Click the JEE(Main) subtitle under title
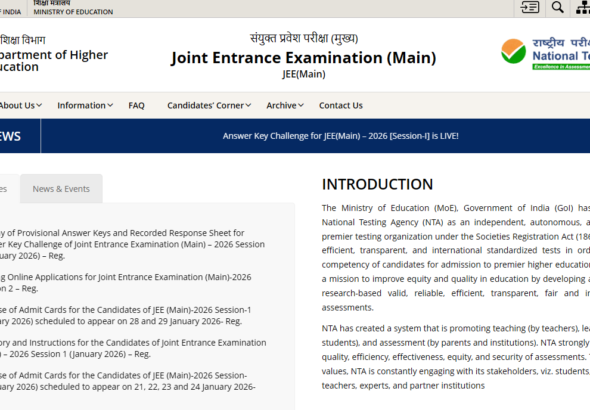This screenshot has width=590, height=410. click(x=304, y=74)
